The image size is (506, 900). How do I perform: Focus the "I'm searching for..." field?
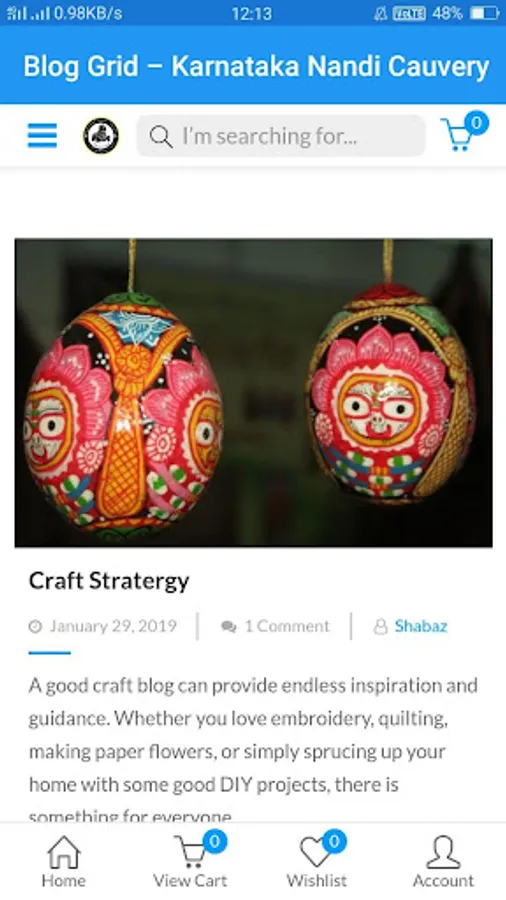pyautogui.click(x=281, y=136)
